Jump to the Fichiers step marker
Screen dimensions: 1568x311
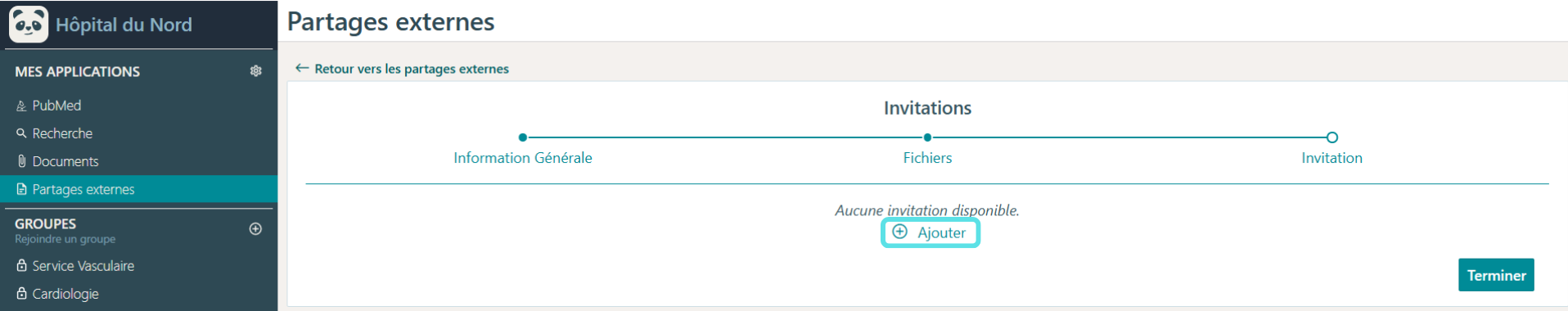927,137
